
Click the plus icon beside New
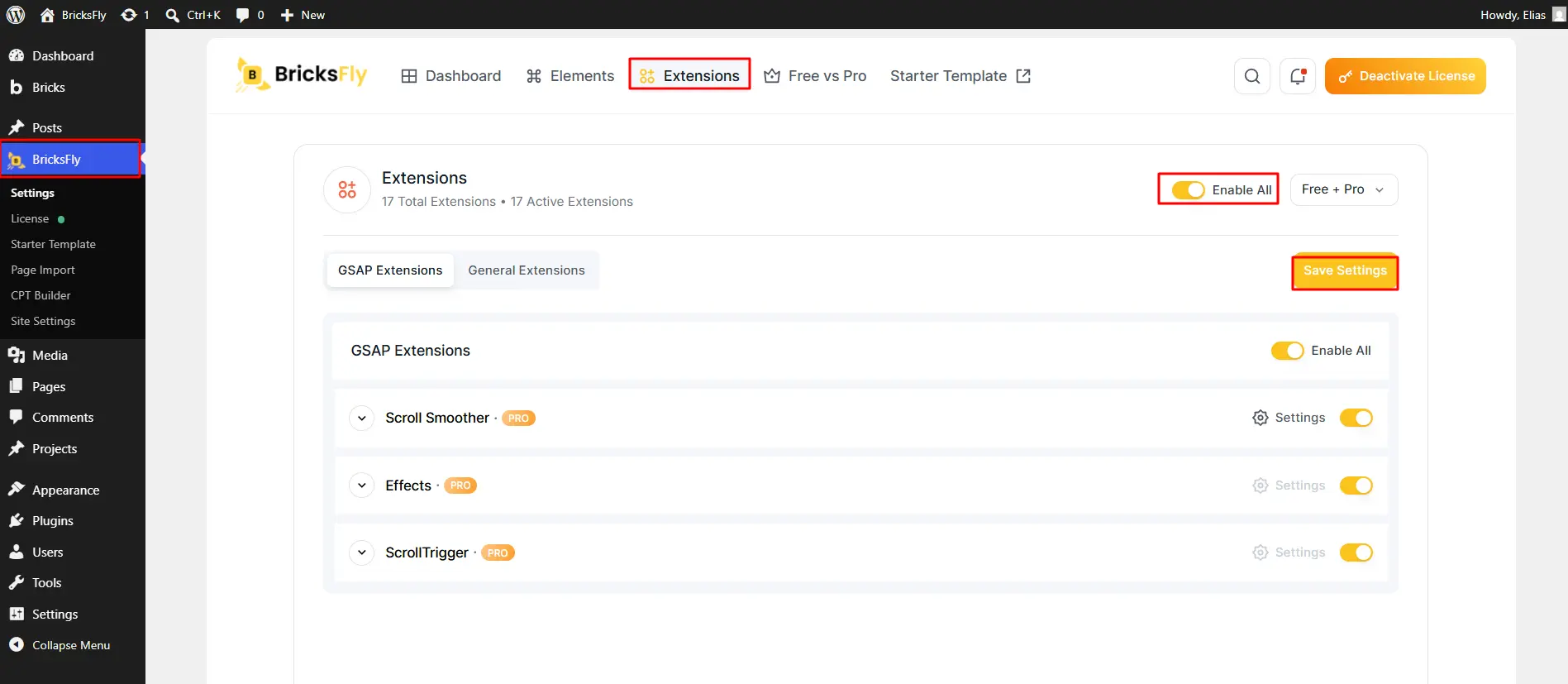tap(287, 15)
